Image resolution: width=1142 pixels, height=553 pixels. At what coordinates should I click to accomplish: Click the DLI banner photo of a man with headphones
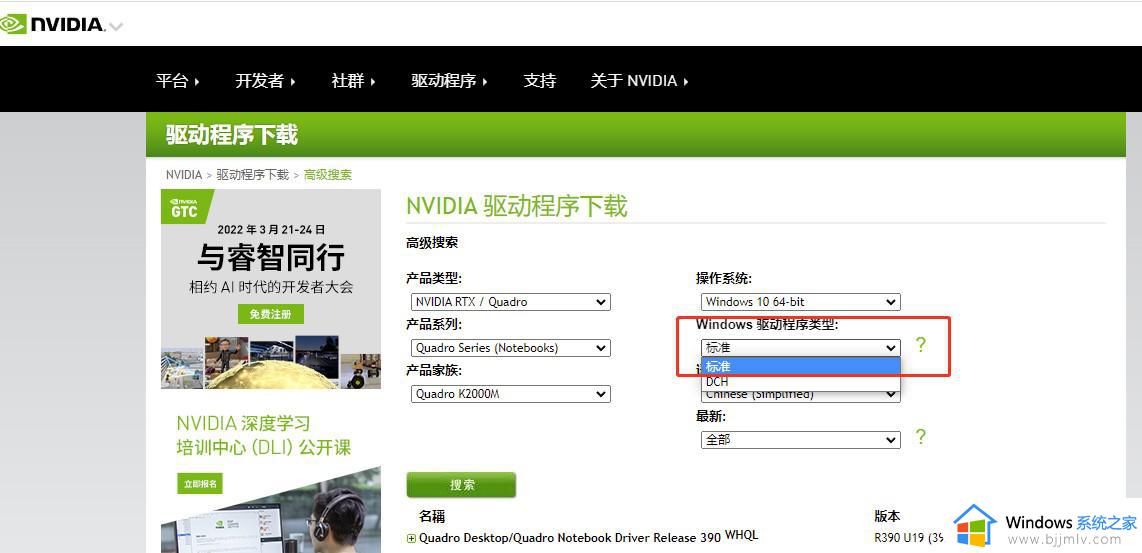pyautogui.click(x=271, y=509)
